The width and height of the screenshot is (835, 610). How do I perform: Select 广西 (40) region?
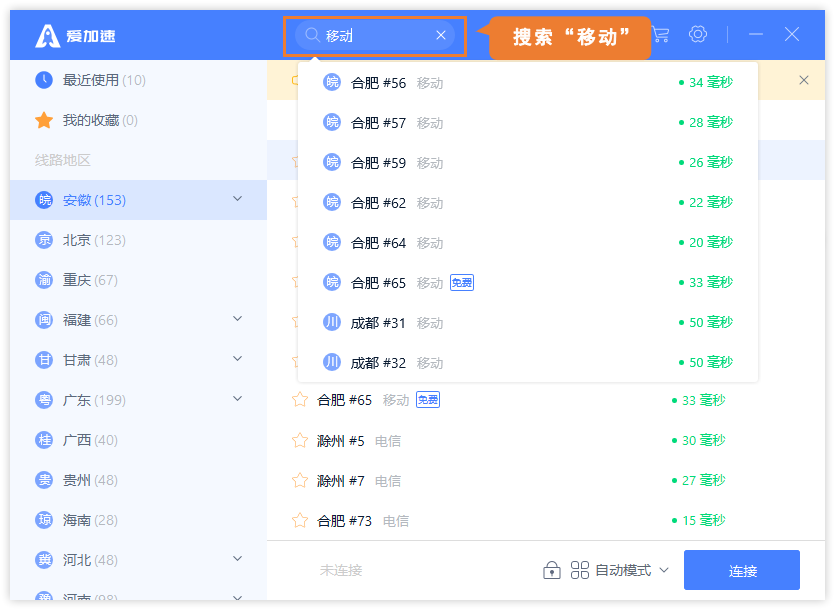(x=138, y=440)
